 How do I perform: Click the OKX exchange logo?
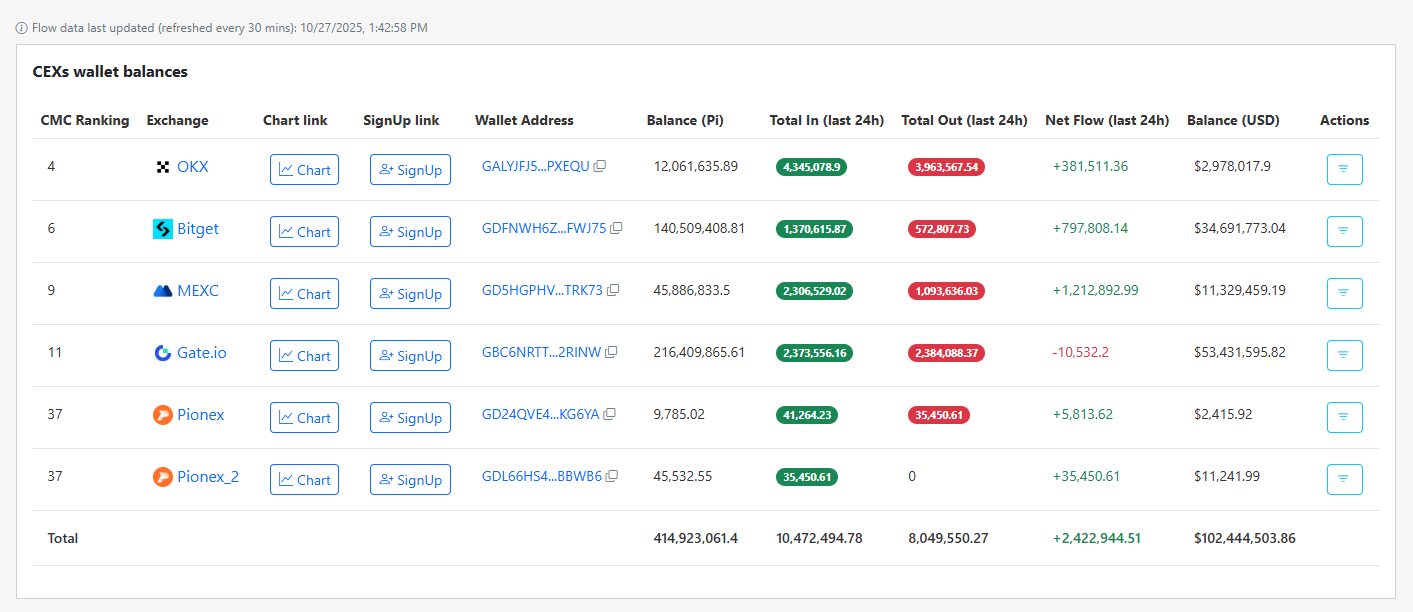tap(163, 167)
